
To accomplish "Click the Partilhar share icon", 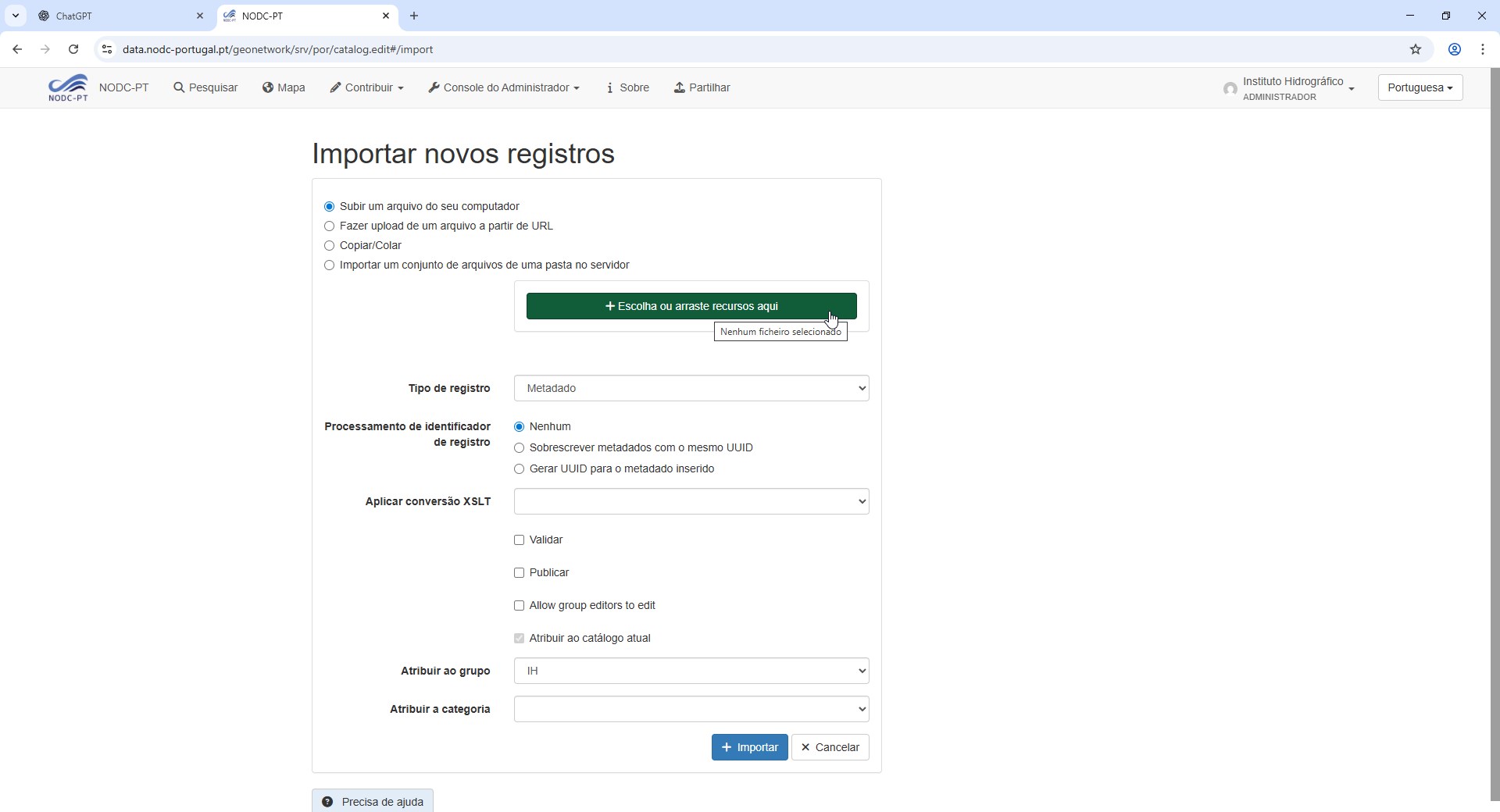I will point(680,87).
